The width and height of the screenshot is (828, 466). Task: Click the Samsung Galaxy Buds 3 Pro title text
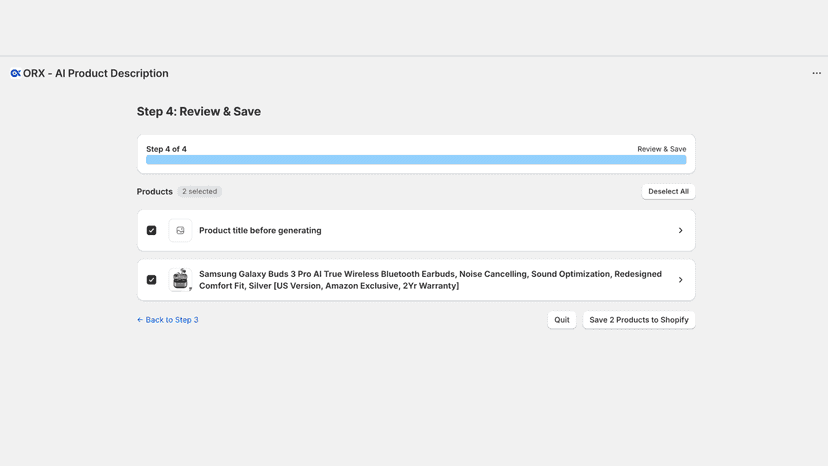430,279
